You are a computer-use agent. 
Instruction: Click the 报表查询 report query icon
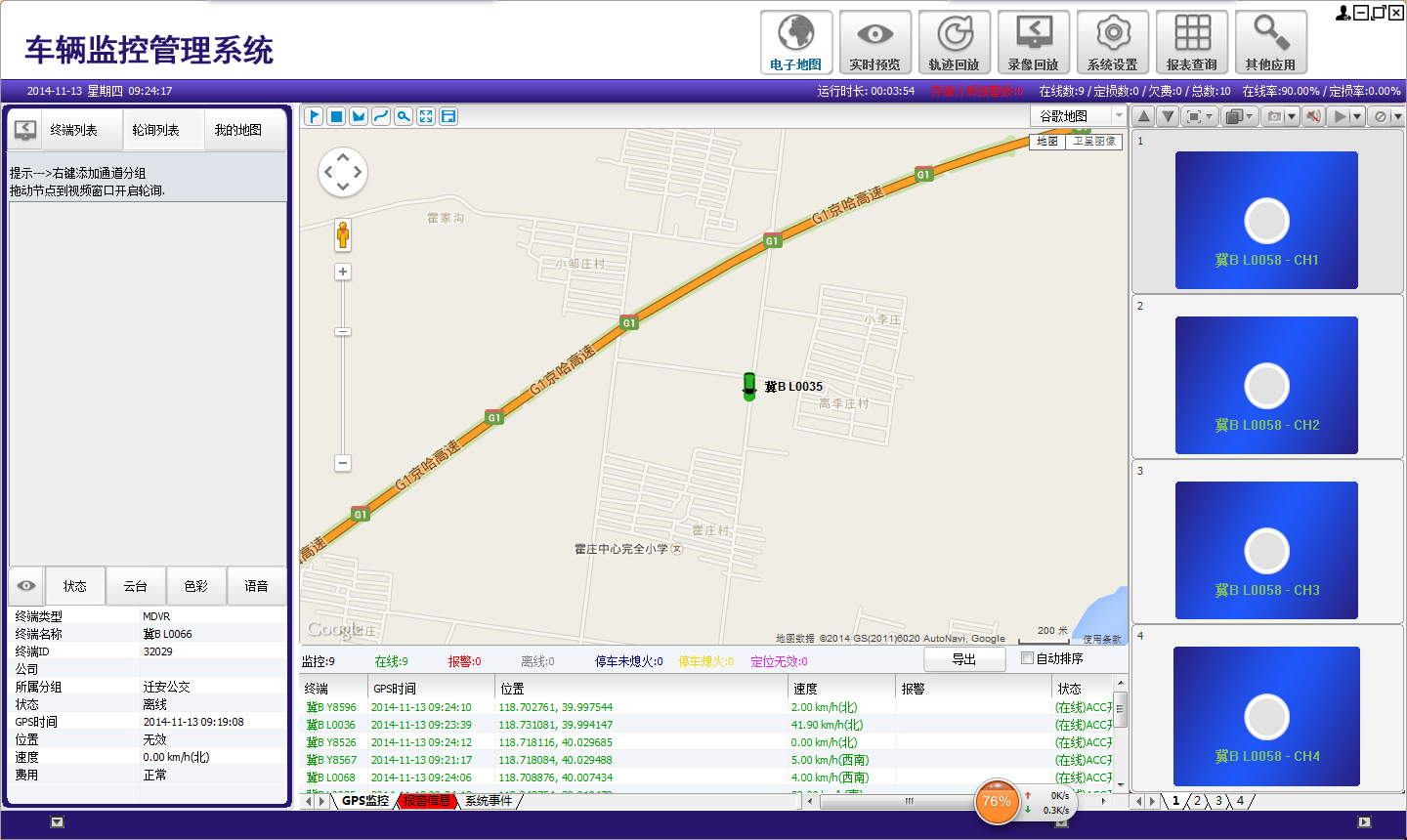pyautogui.click(x=1192, y=42)
